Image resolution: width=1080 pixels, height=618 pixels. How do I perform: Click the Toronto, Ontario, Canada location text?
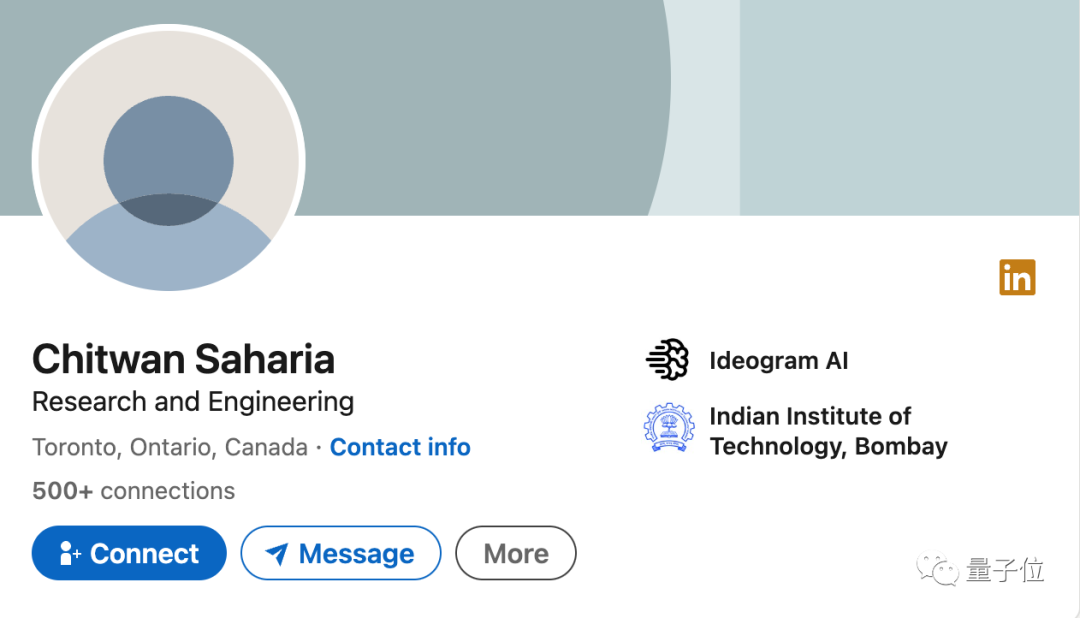pos(169,447)
